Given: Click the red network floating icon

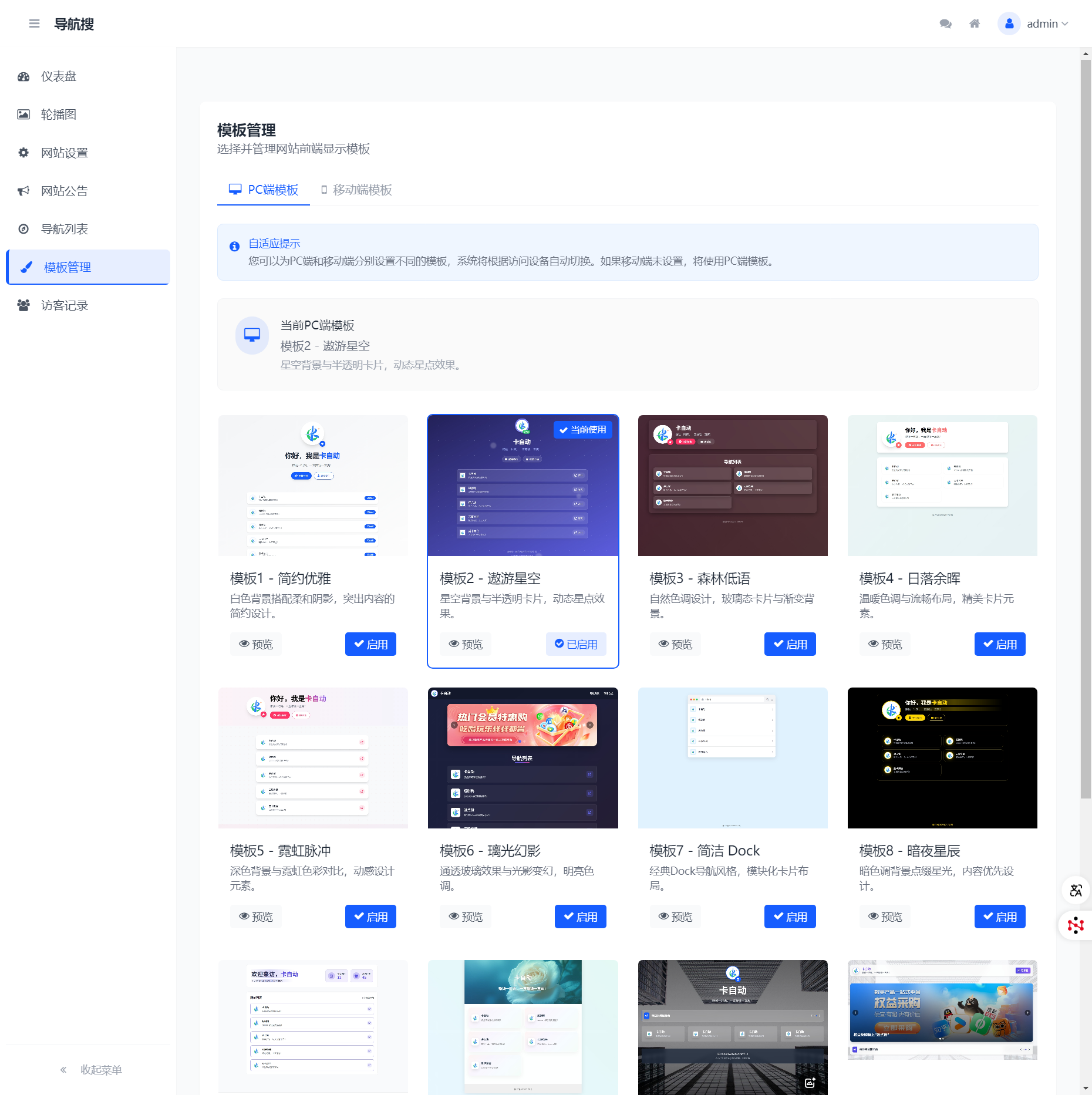Looking at the screenshot, I should pyautogui.click(x=1076, y=925).
